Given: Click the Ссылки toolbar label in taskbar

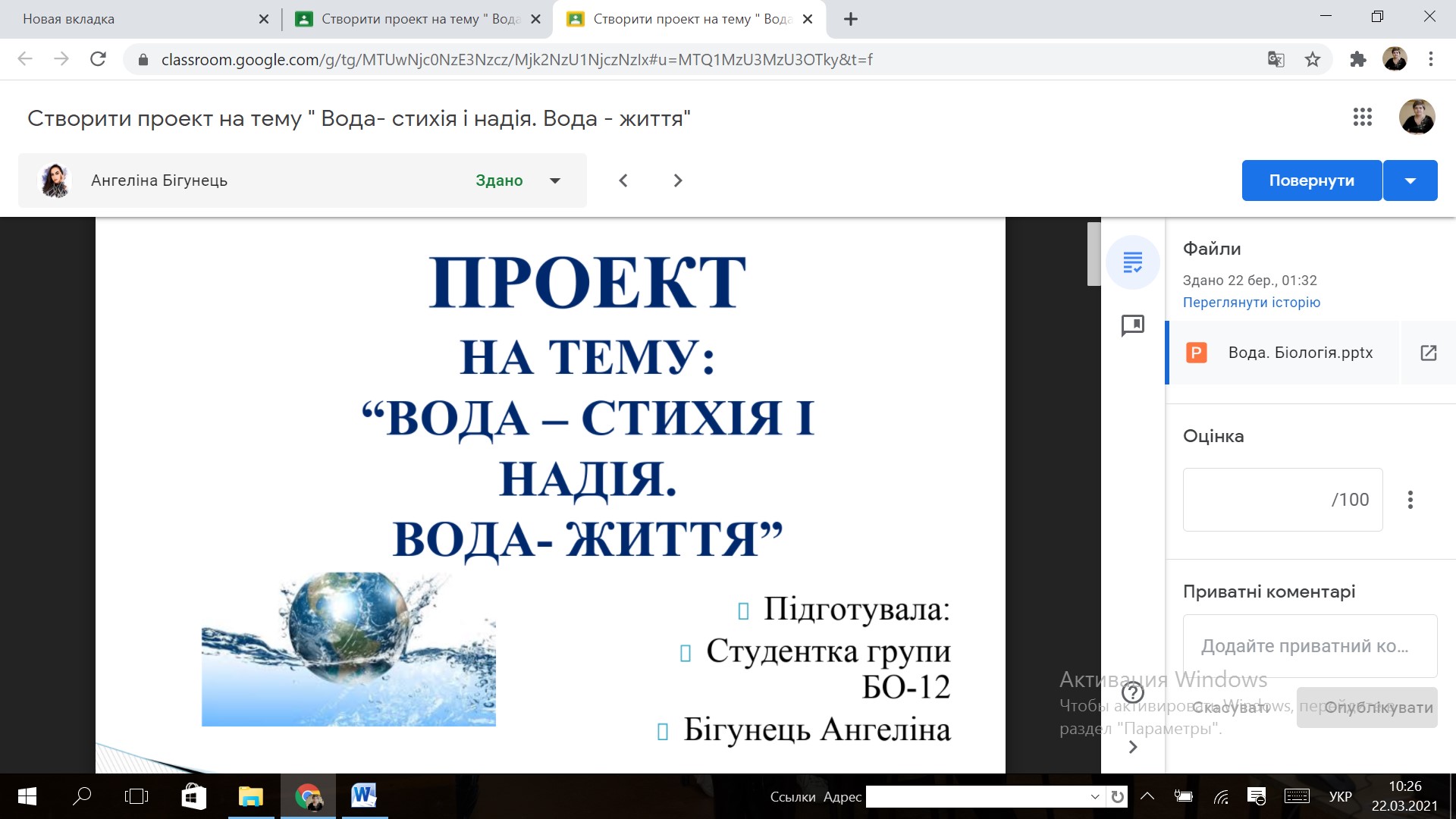Looking at the screenshot, I should click(x=792, y=797).
